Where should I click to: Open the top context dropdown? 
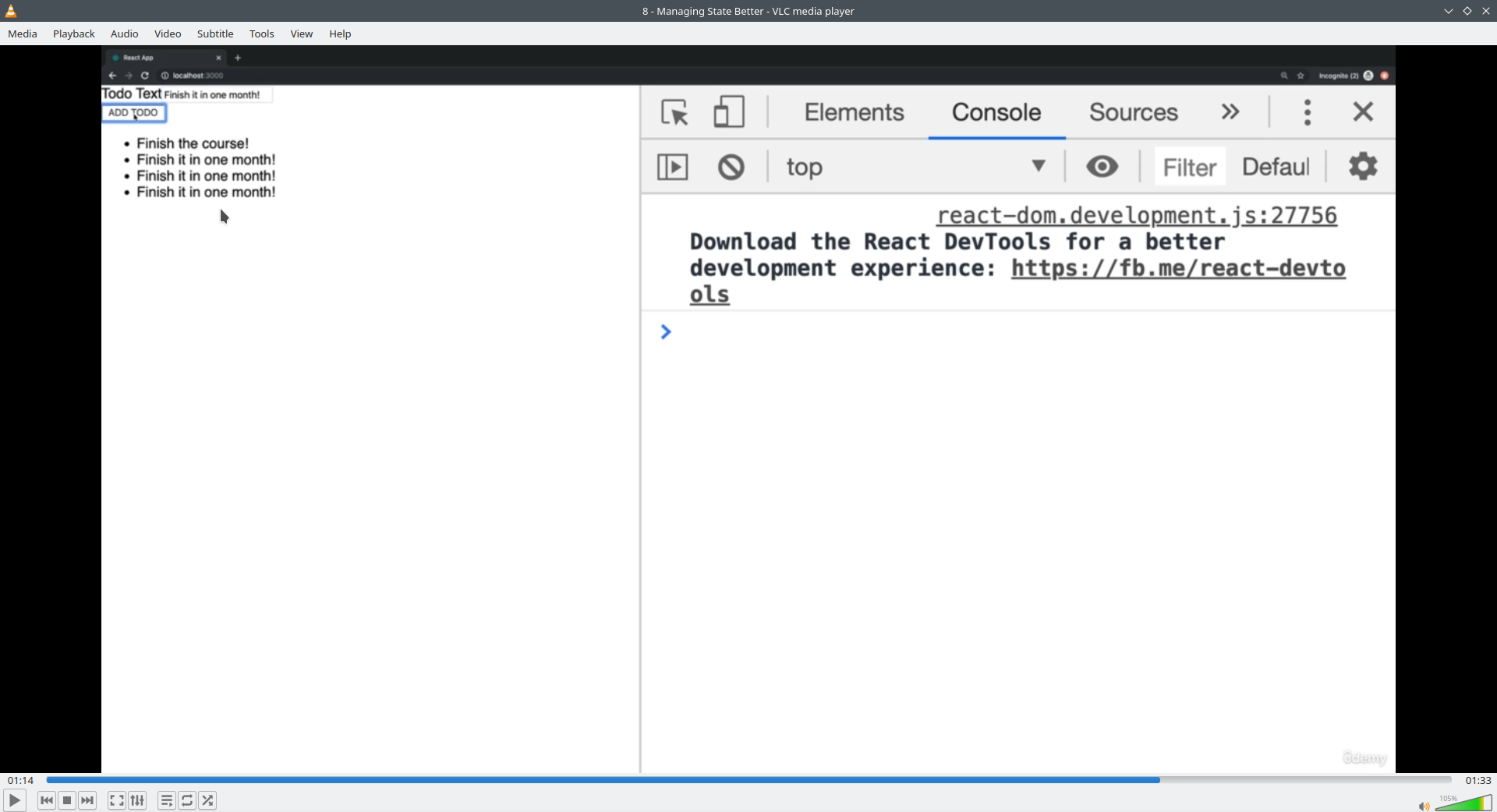(x=915, y=167)
